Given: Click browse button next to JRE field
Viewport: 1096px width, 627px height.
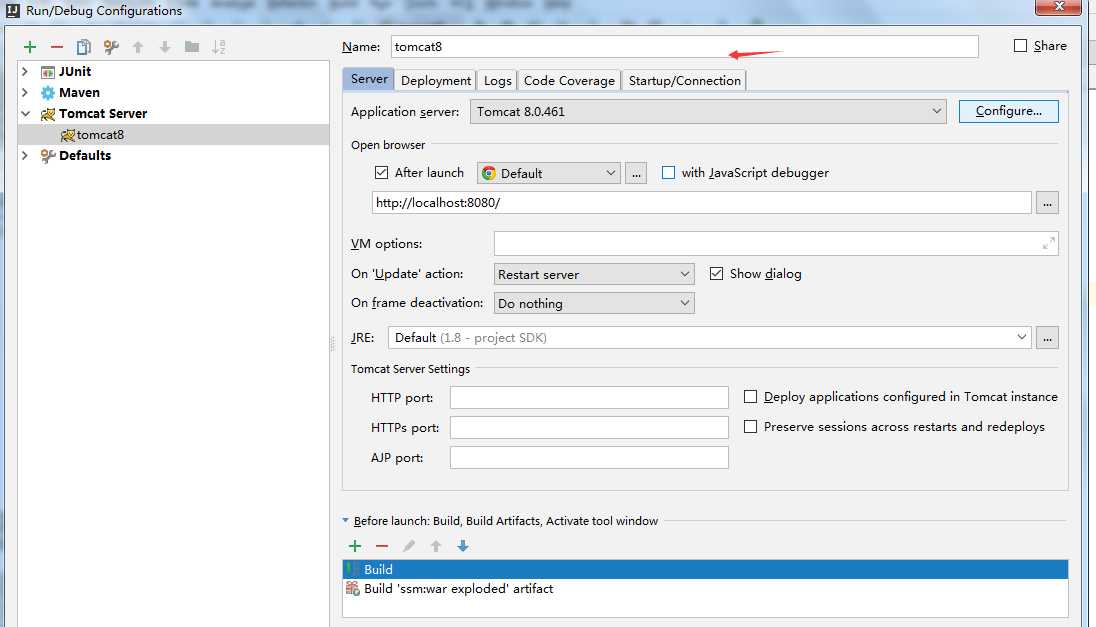Looking at the screenshot, I should click(x=1047, y=338).
